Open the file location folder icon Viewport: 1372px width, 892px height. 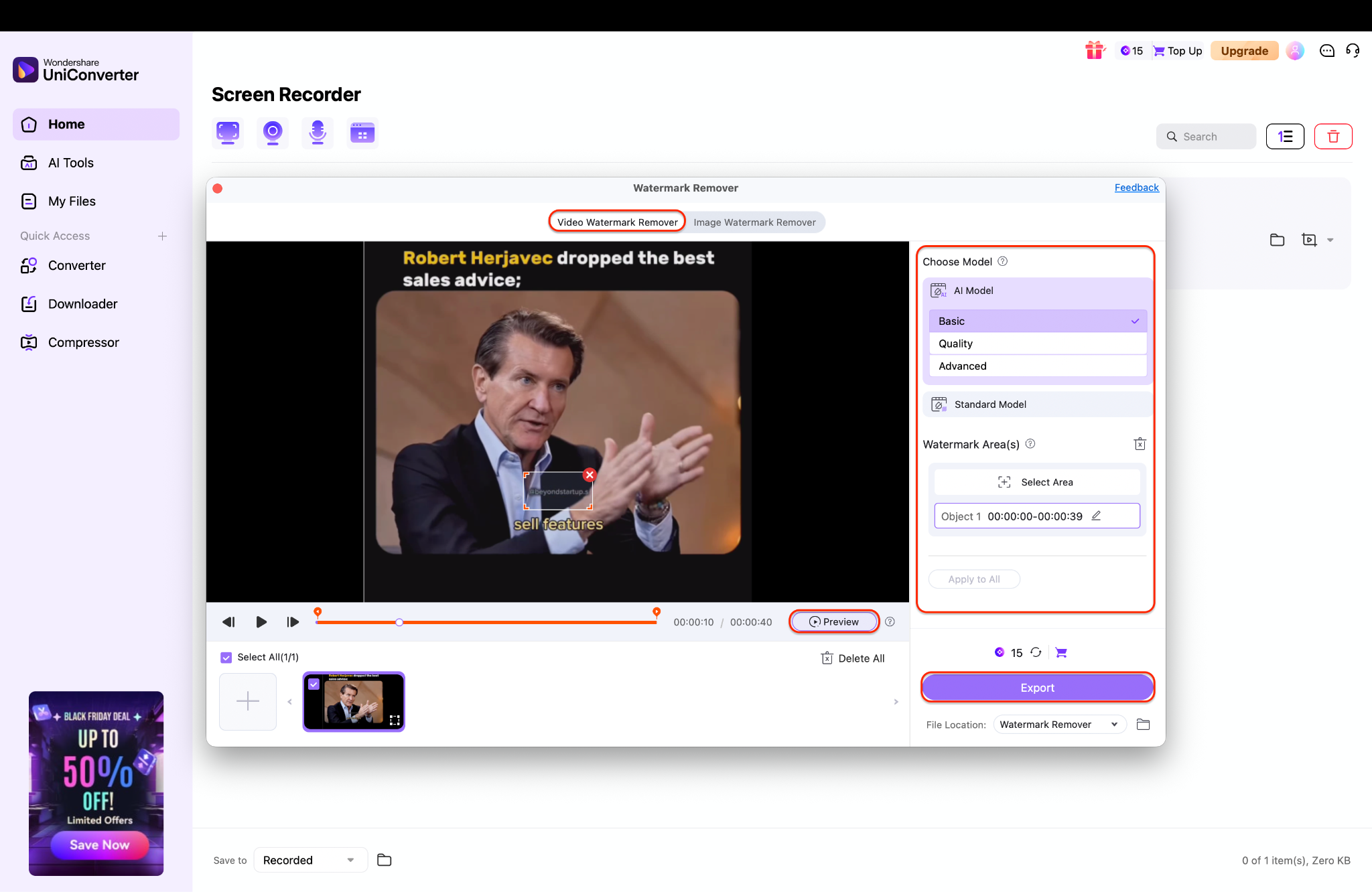coord(1143,725)
